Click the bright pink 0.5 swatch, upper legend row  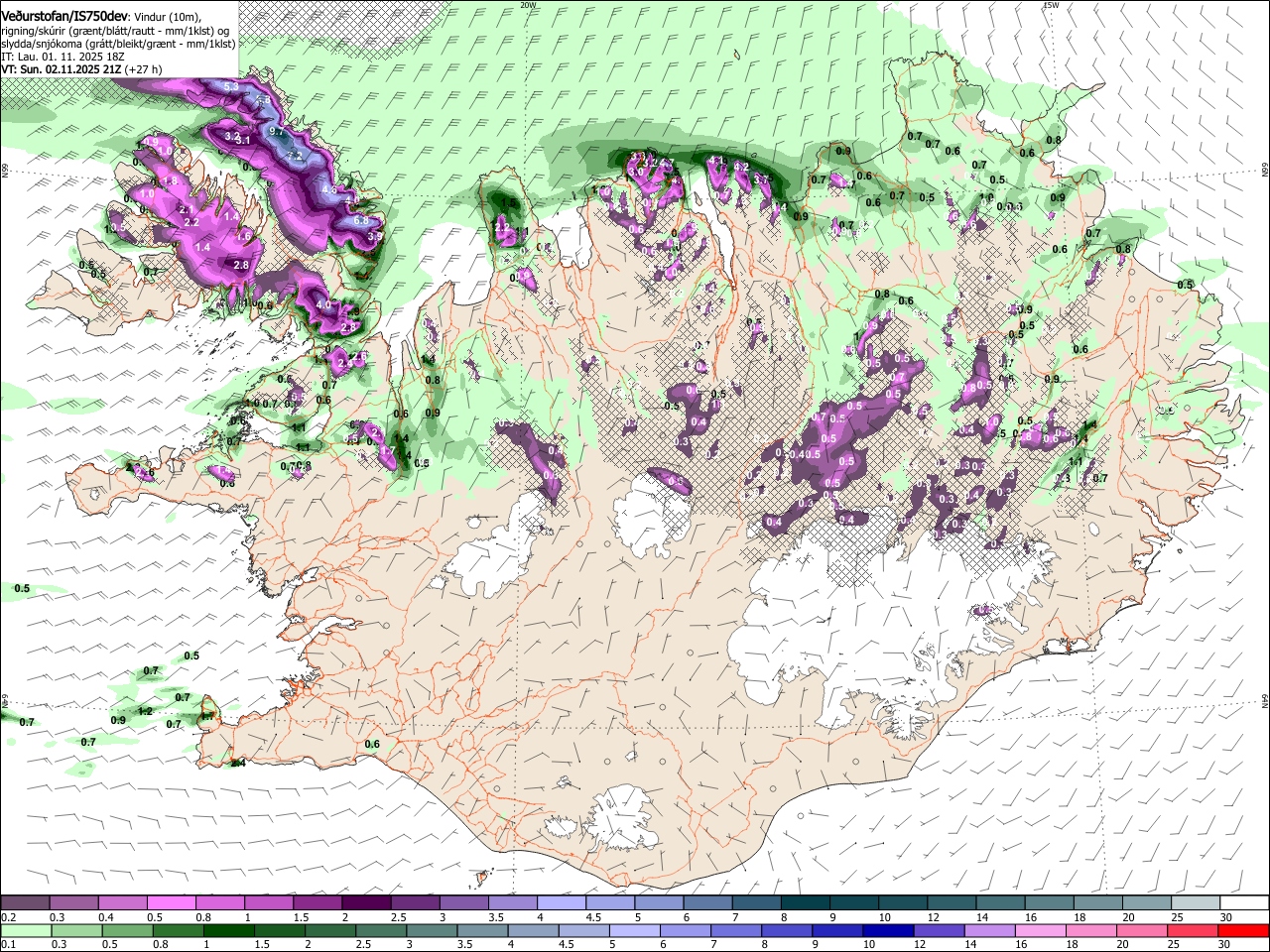pos(171,902)
